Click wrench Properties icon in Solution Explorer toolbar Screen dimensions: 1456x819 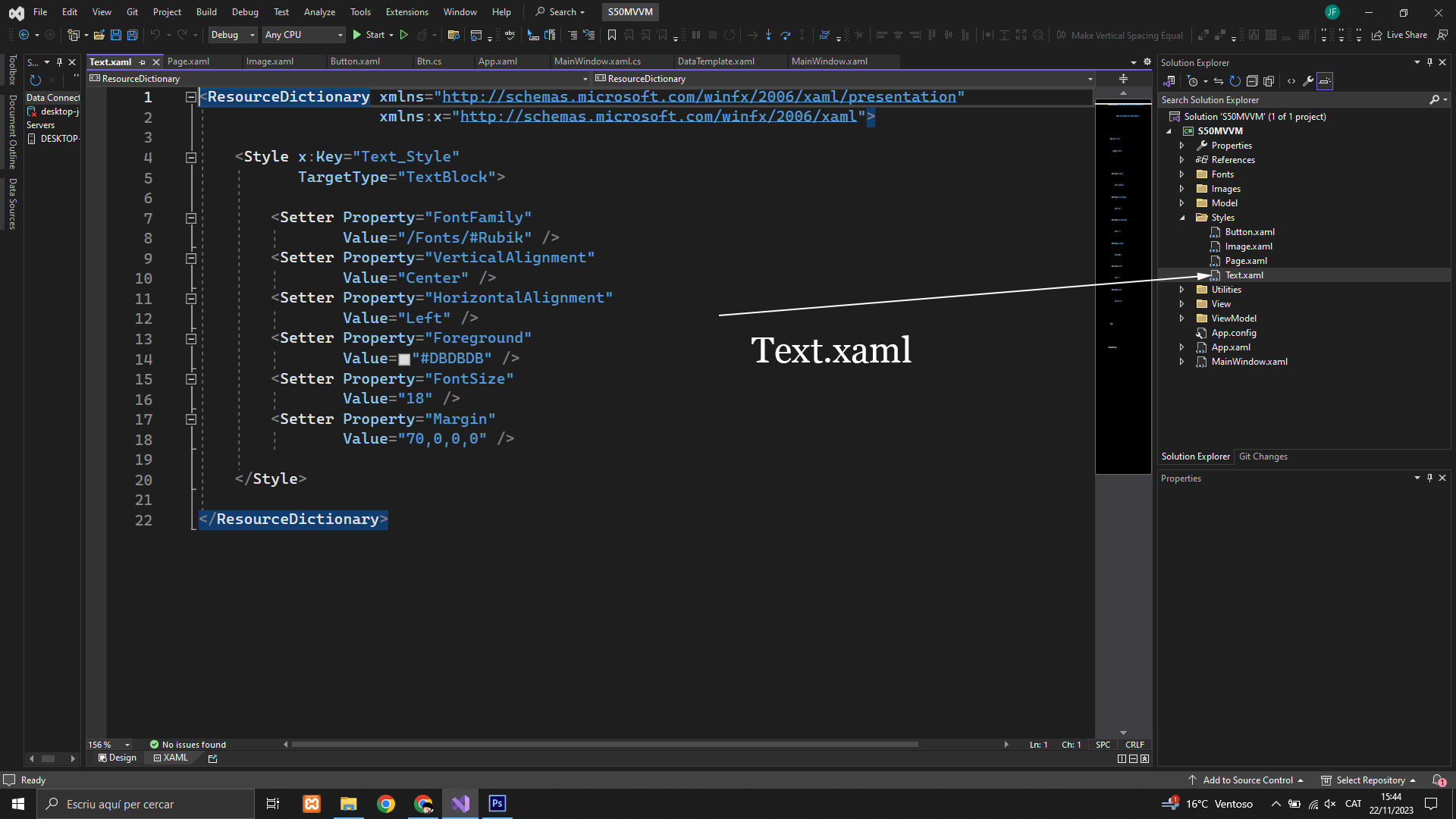[x=1308, y=81]
